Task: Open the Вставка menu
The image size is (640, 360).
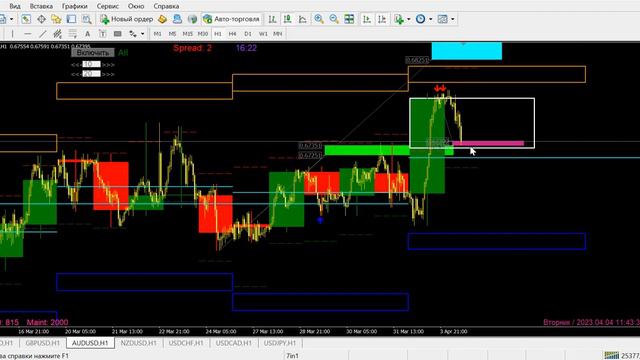Action: point(41,6)
